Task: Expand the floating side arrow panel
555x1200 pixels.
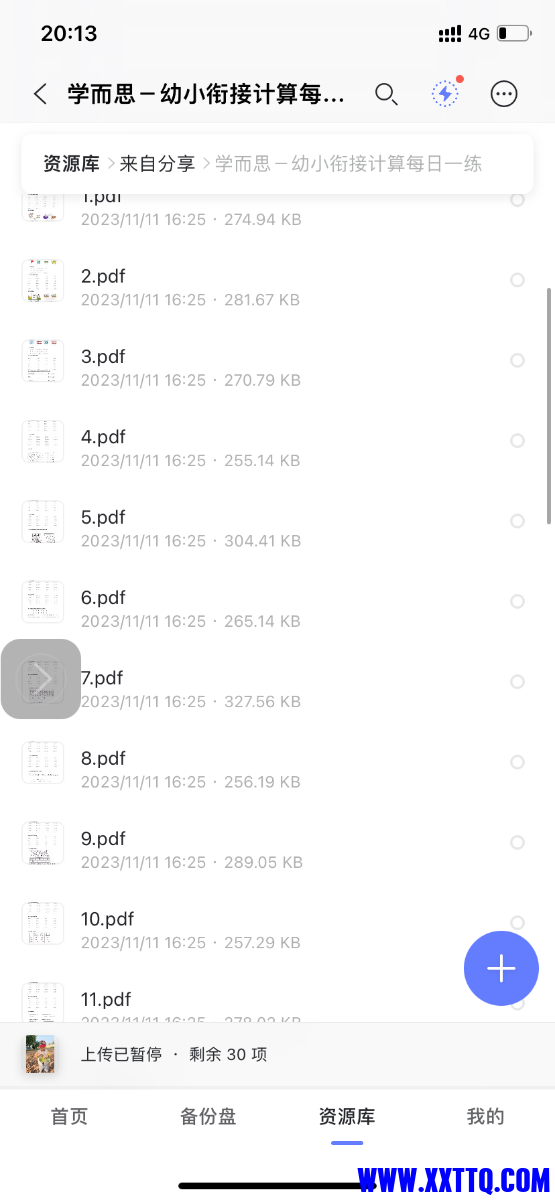Action: pos(40,679)
